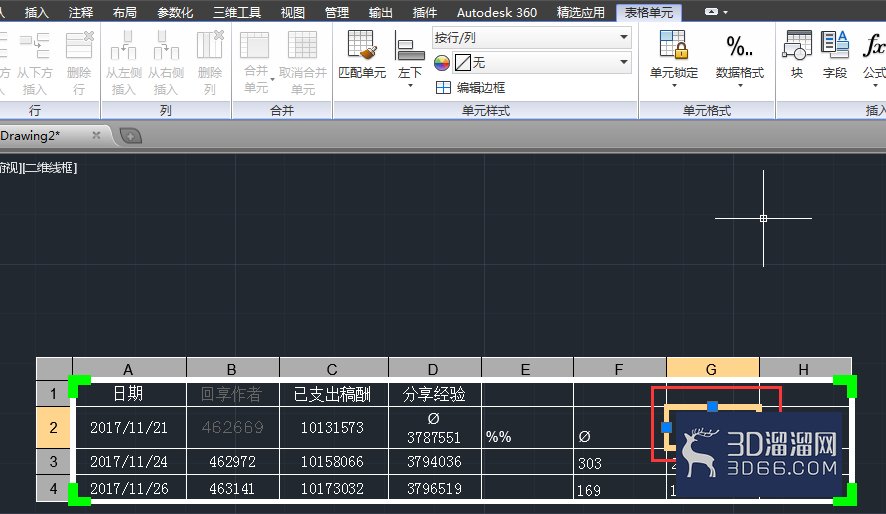
Task: Click the Match Cell (匹配单元) icon
Action: (362, 45)
